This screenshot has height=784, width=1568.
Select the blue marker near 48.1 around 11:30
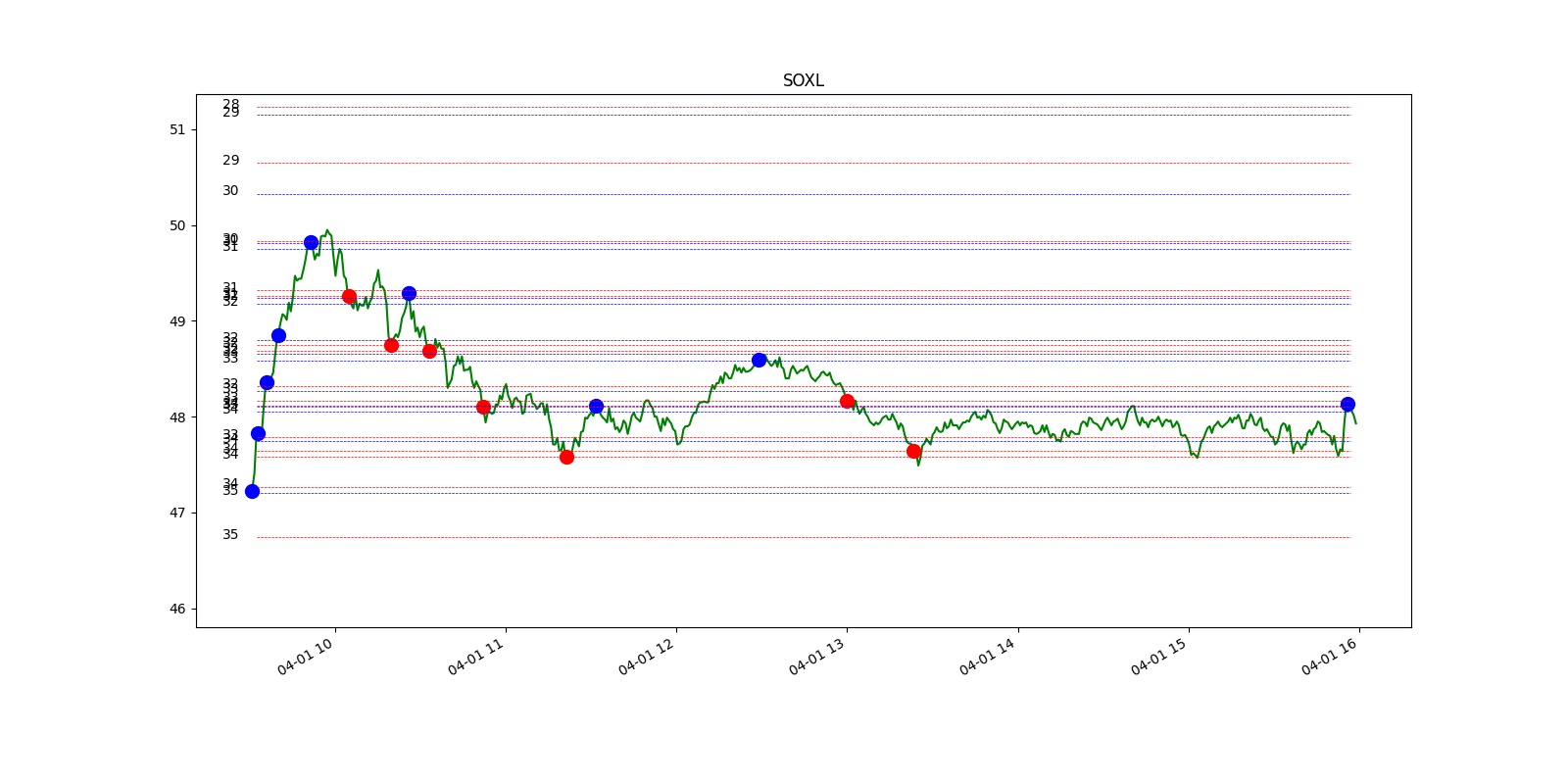pyautogui.click(x=596, y=406)
